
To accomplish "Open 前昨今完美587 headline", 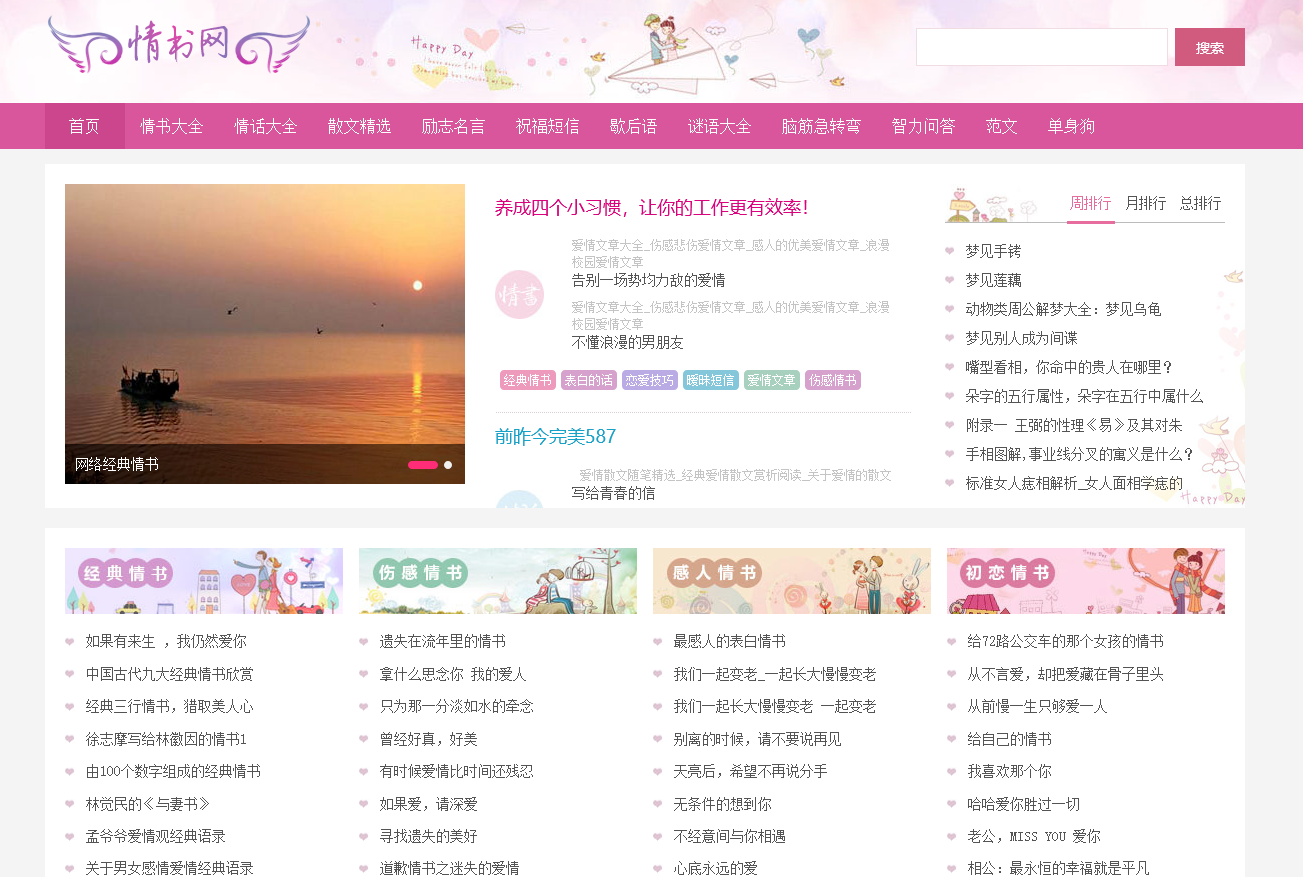I will pos(555,437).
